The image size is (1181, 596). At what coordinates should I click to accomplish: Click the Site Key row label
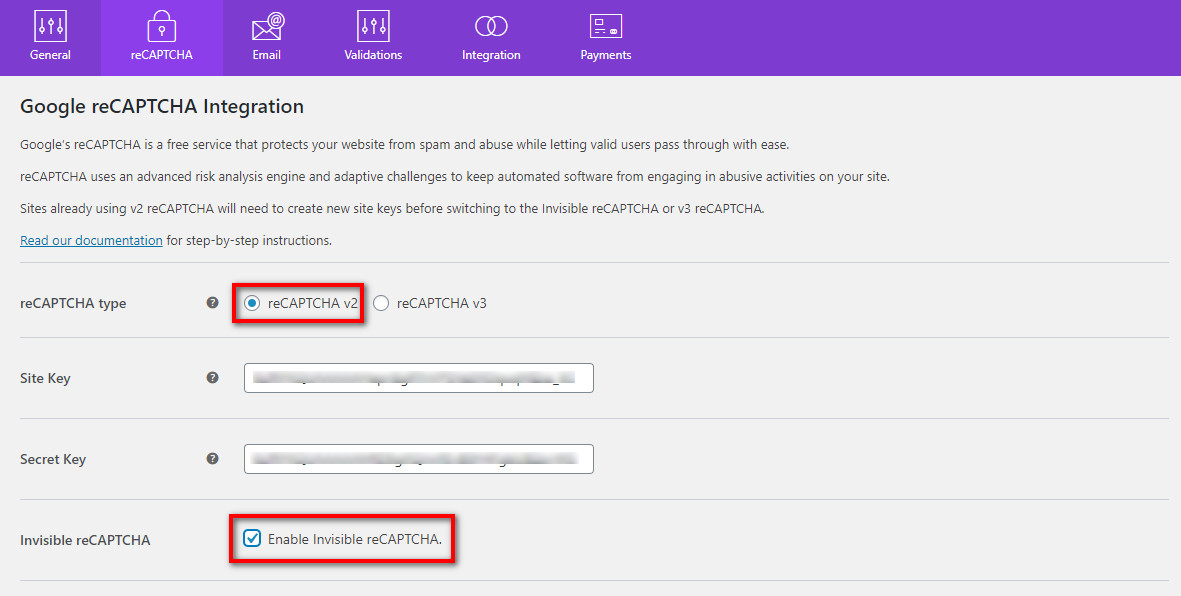click(45, 378)
